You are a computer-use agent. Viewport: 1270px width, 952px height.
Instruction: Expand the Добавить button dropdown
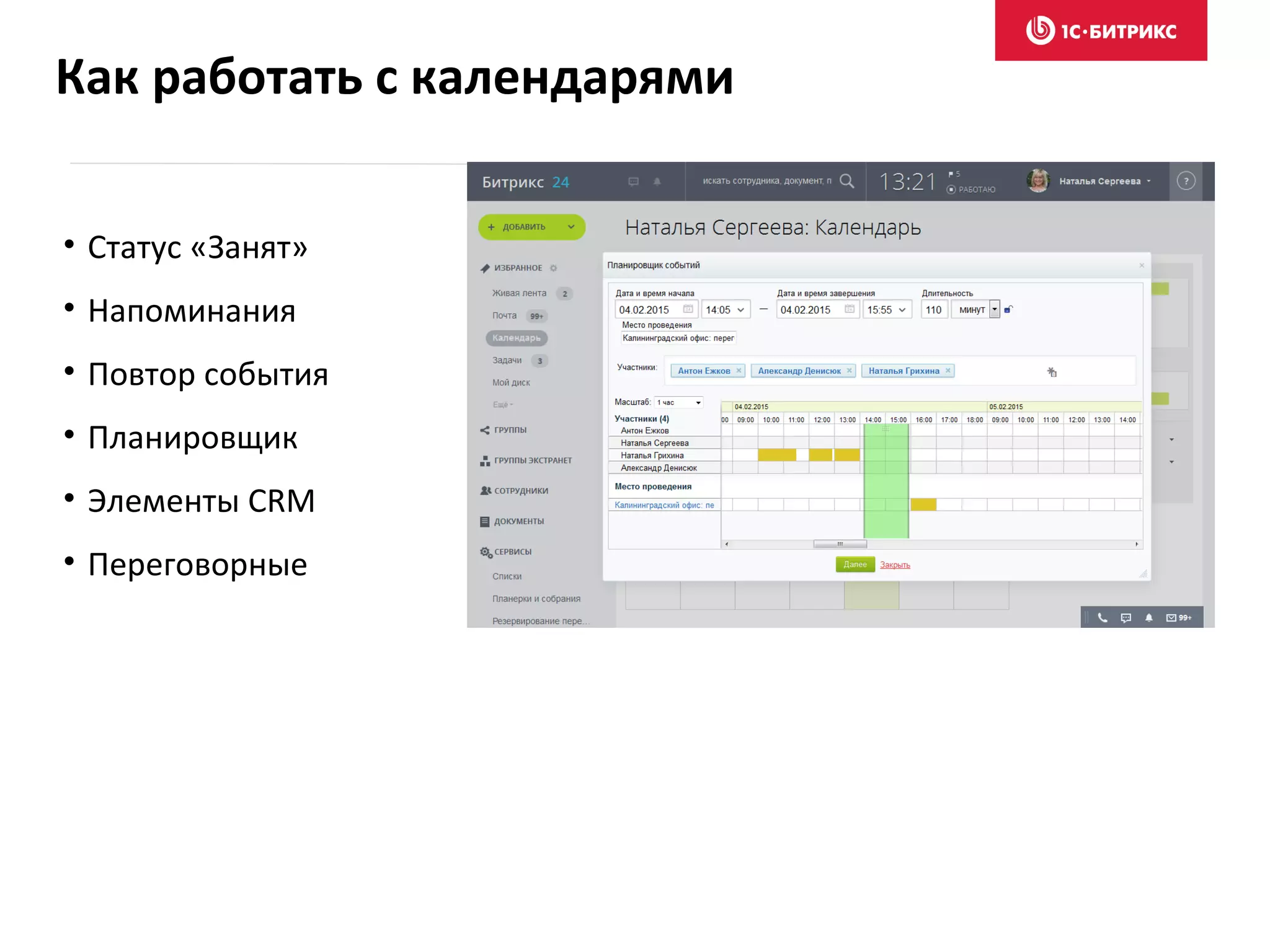point(571,227)
